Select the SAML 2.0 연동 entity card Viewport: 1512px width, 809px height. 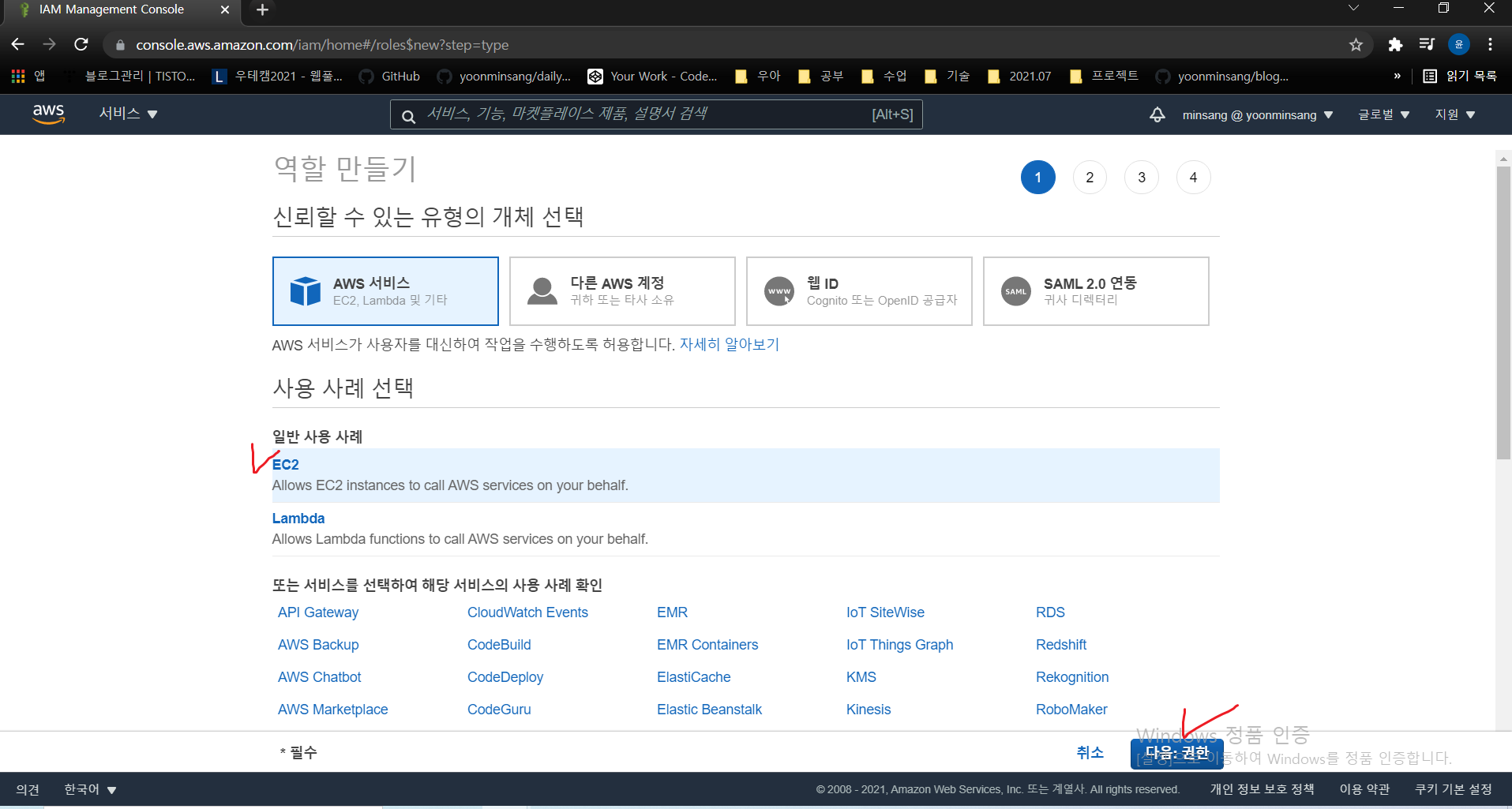(x=1096, y=291)
